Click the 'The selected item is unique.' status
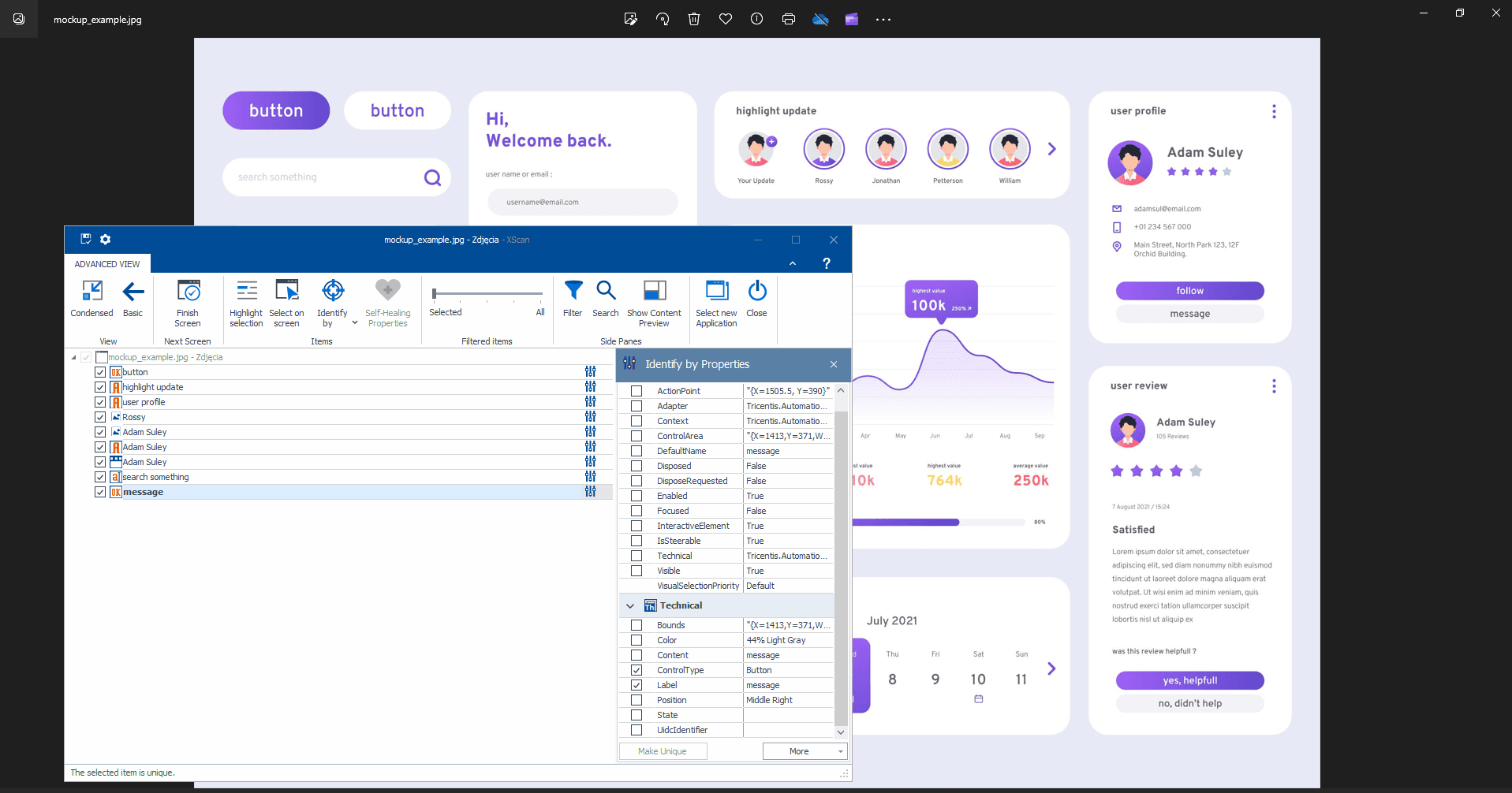 [x=123, y=773]
